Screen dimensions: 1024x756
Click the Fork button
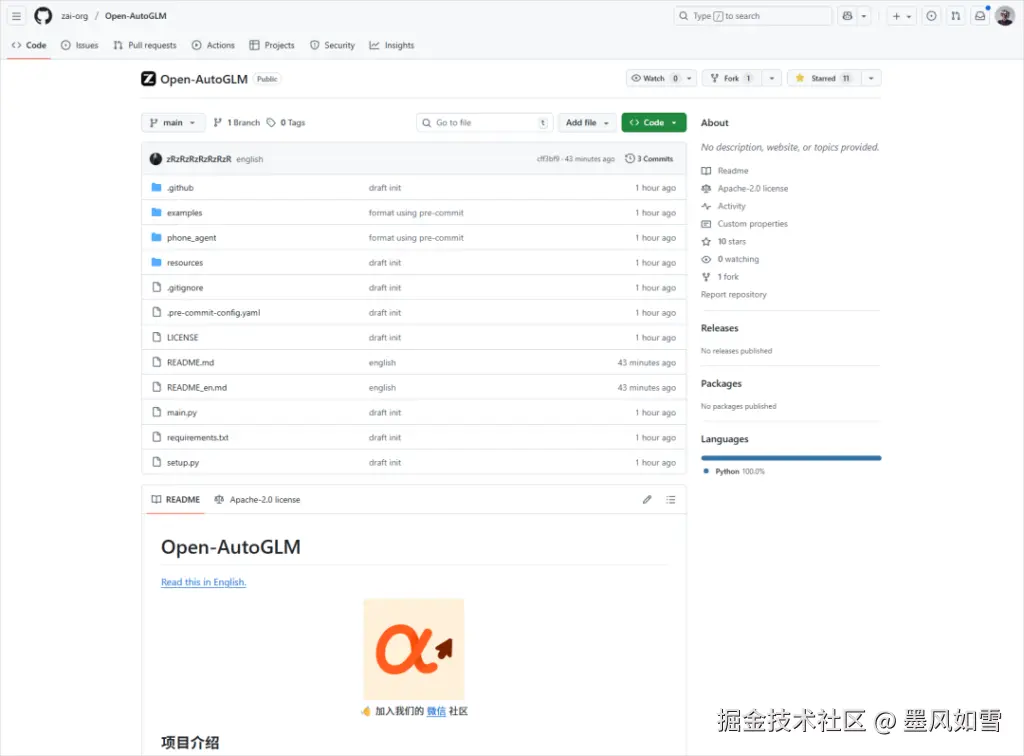pyautogui.click(x=731, y=78)
